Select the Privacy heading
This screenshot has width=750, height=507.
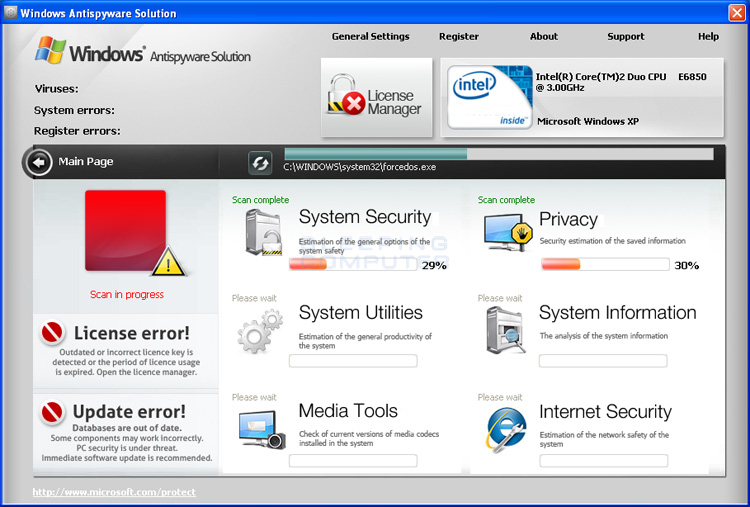[x=568, y=220]
